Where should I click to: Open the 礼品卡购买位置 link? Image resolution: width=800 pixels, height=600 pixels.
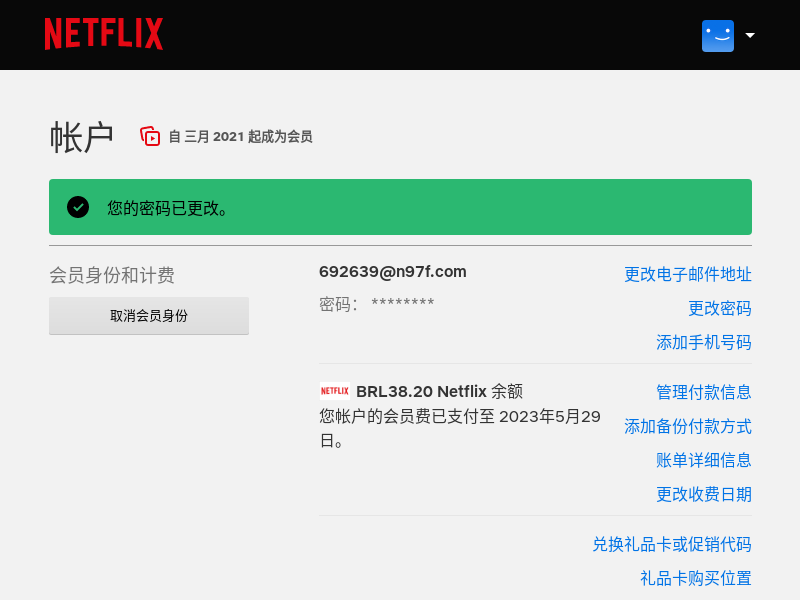tap(696, 579)
